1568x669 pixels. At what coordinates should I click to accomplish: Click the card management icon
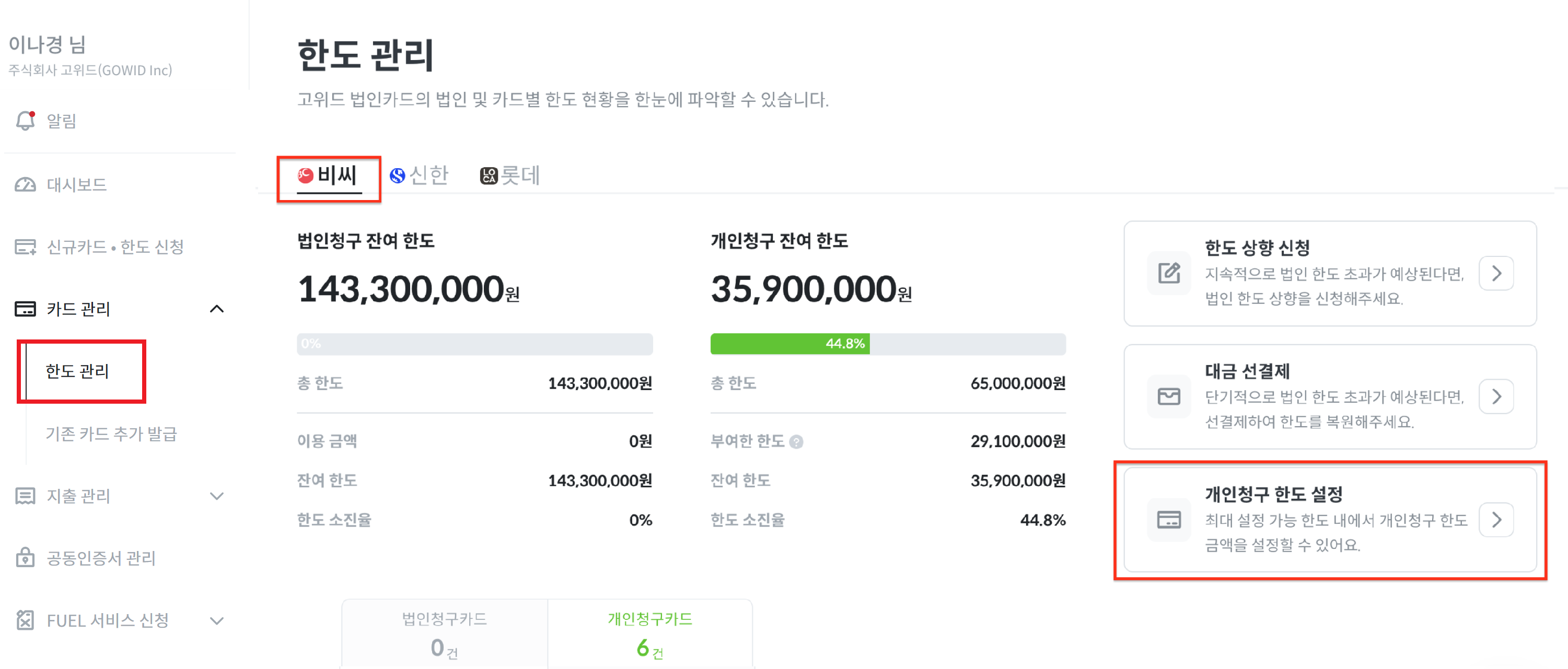(25, 309)
